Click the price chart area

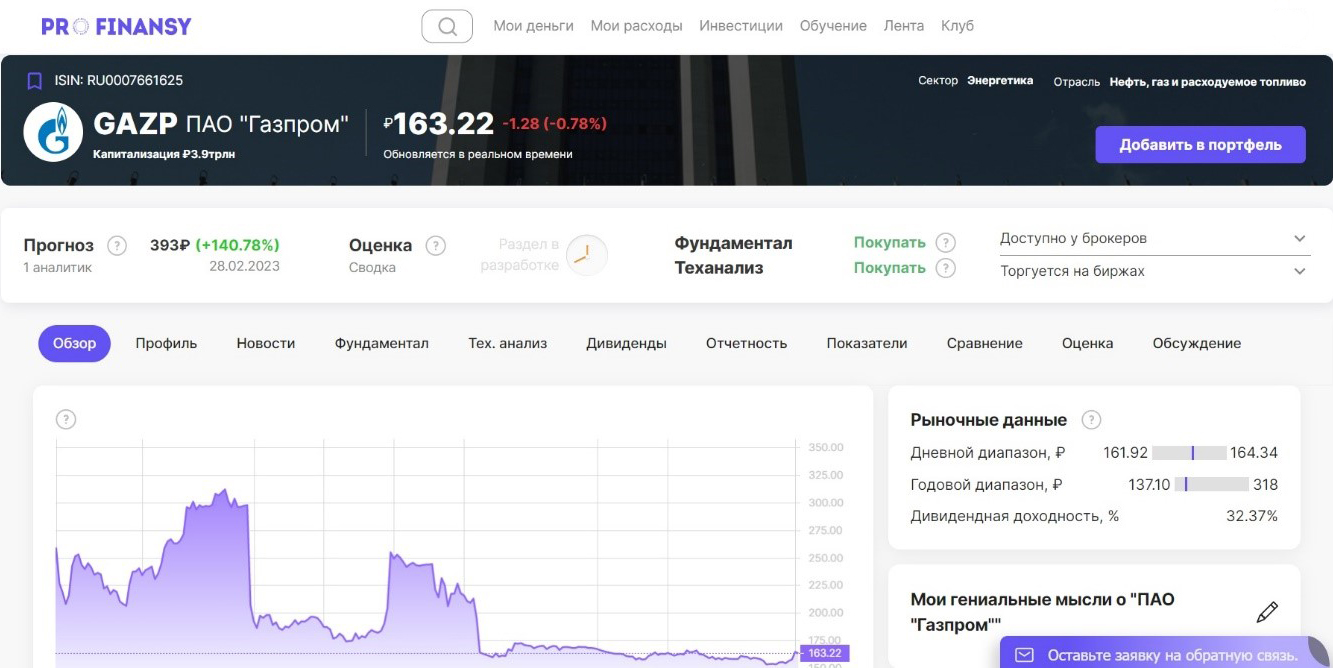click(x=427, y=552)
